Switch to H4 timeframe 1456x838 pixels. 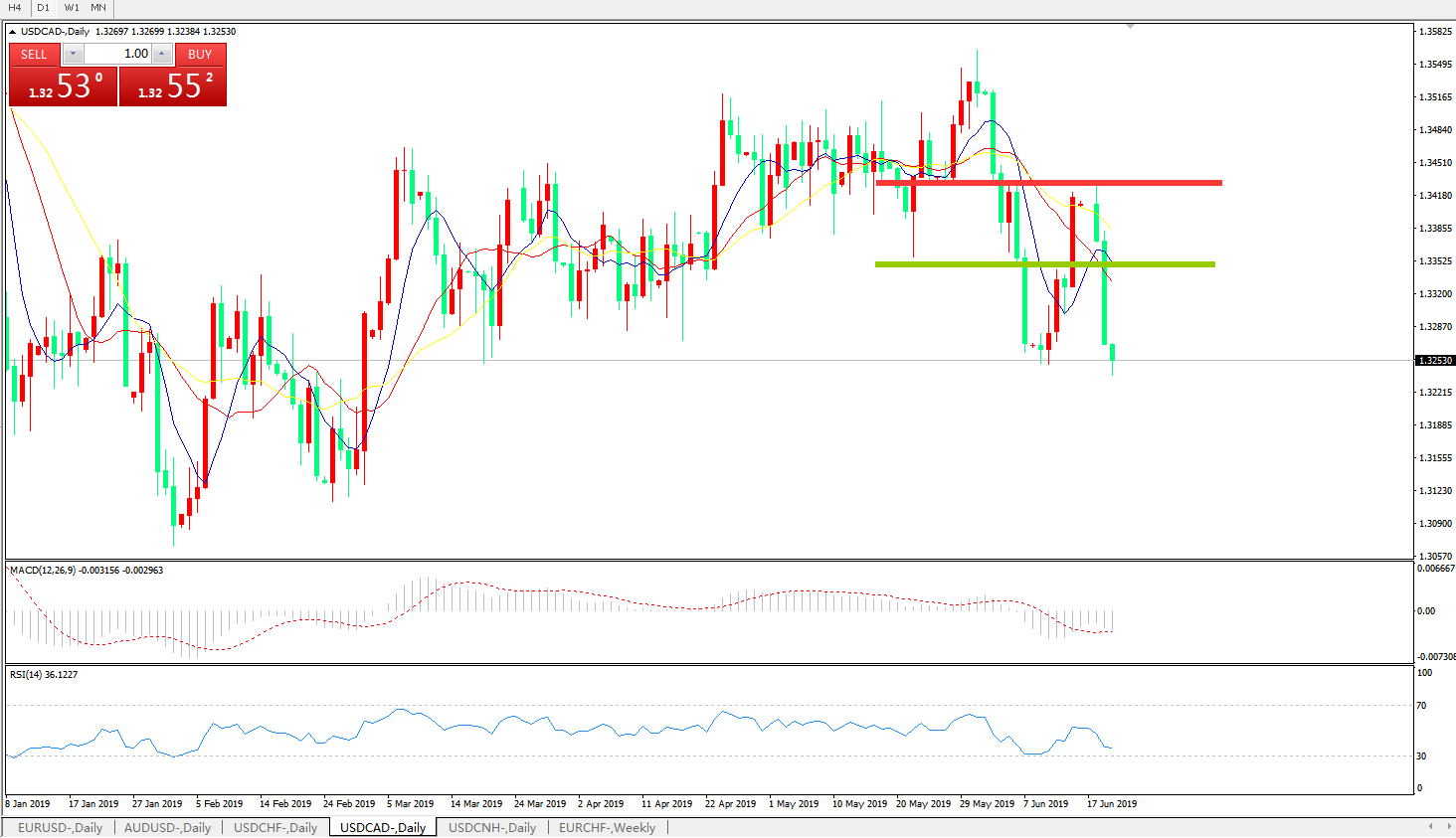click(x=15, y=8)
